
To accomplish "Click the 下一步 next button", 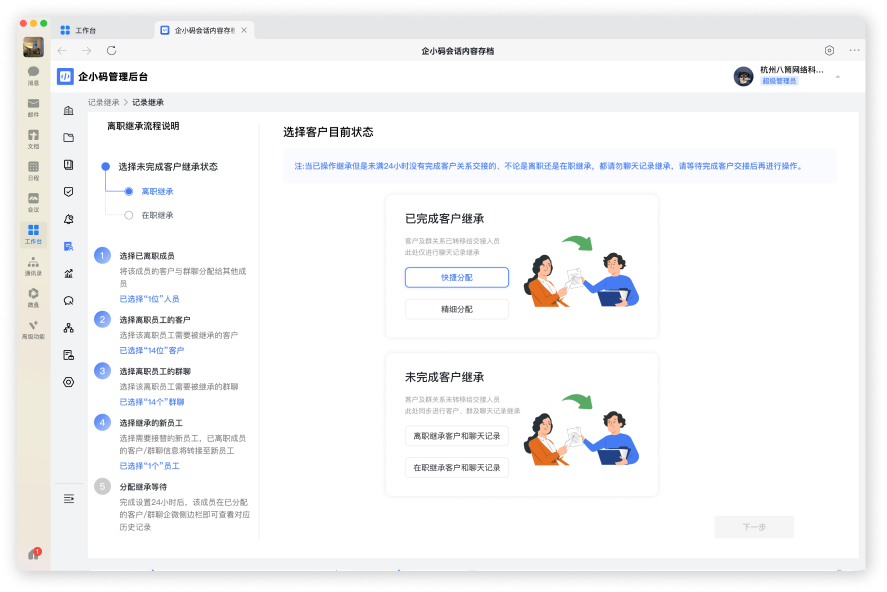I will click(754, 526).
